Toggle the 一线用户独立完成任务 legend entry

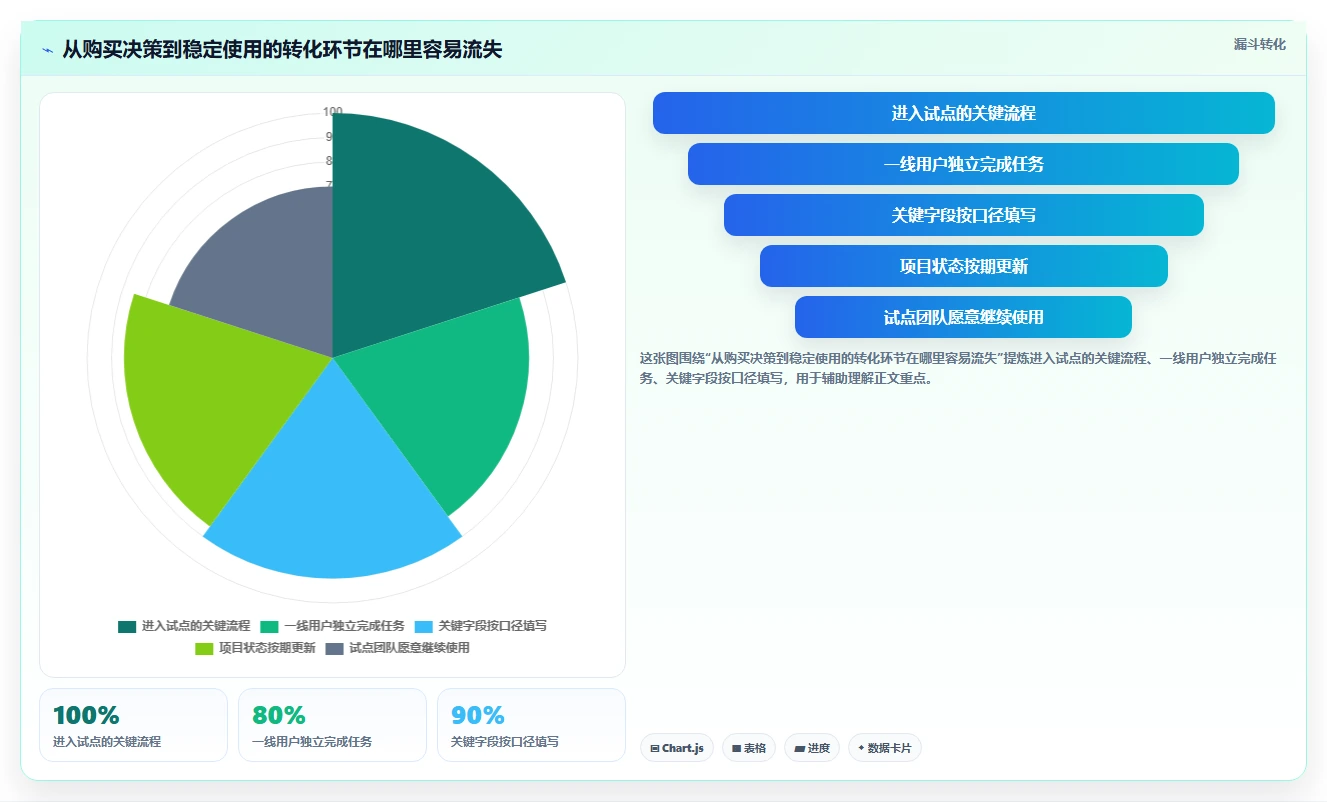pyautogui.click(x=333, y=626)
